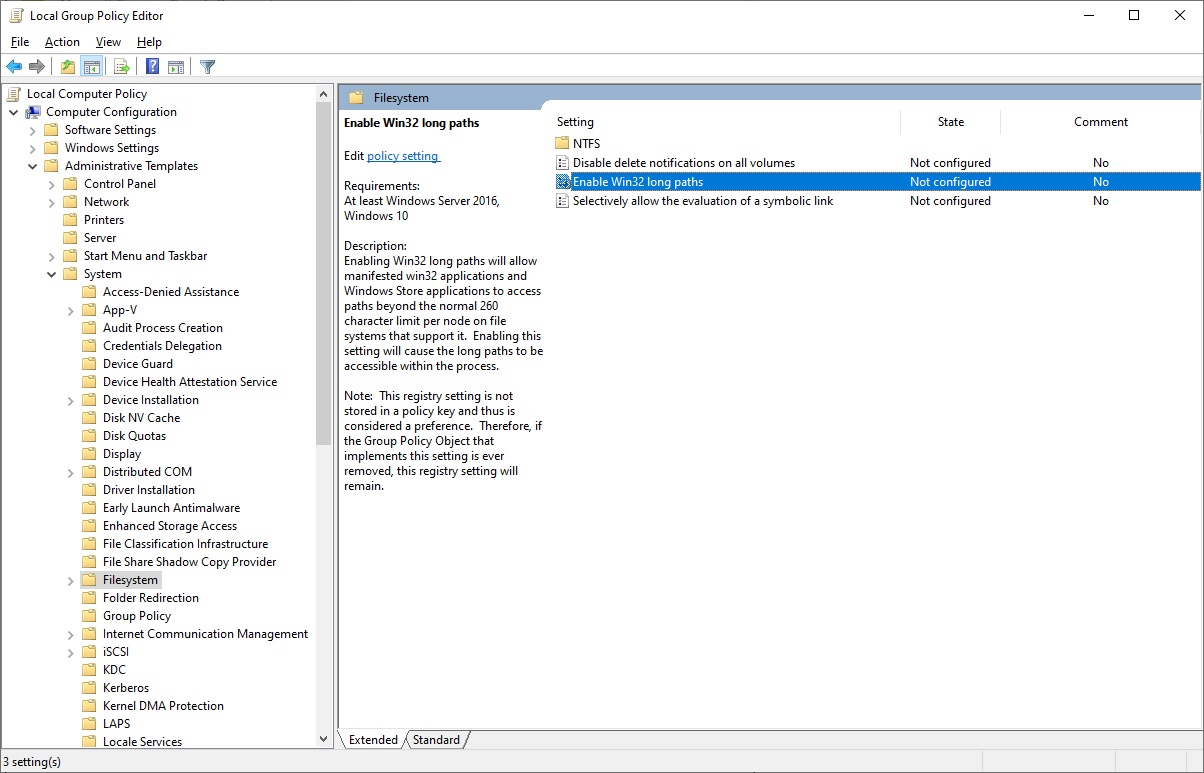This screenshot has width=1204, height=773.
Task: Click the tree pane scroll up arrow
Action: (323, 94)
